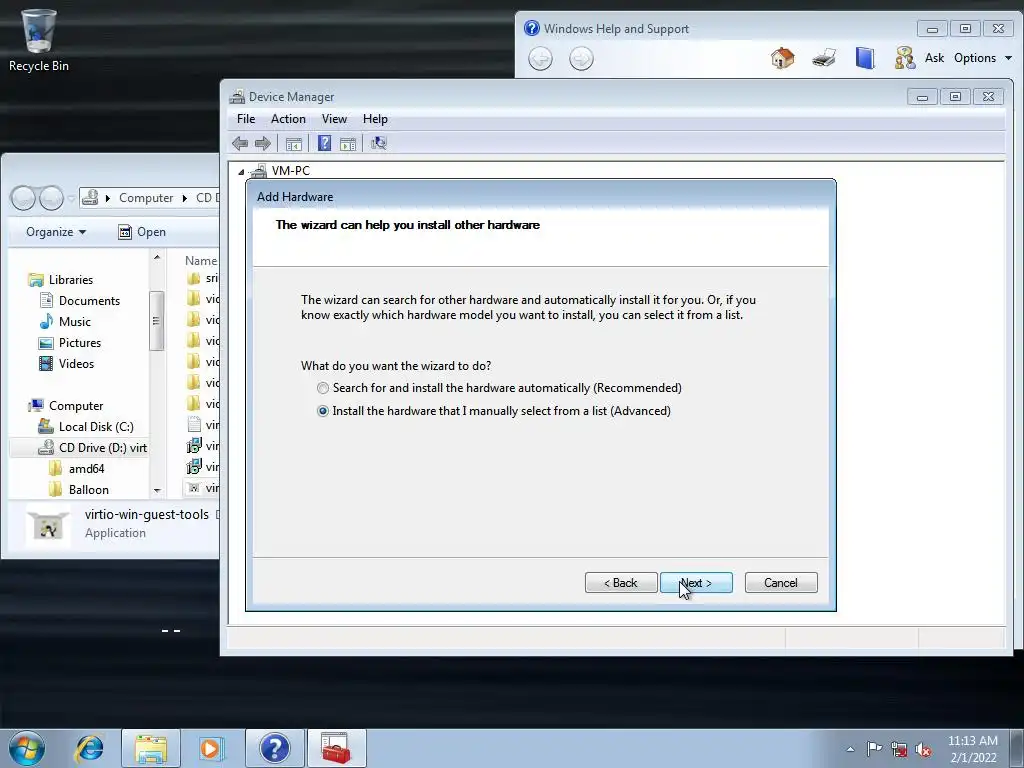Select amd64 folder in navigation pane
Image resolution: width=1024 pixels, height=768 pixels.
coord(77,468)
